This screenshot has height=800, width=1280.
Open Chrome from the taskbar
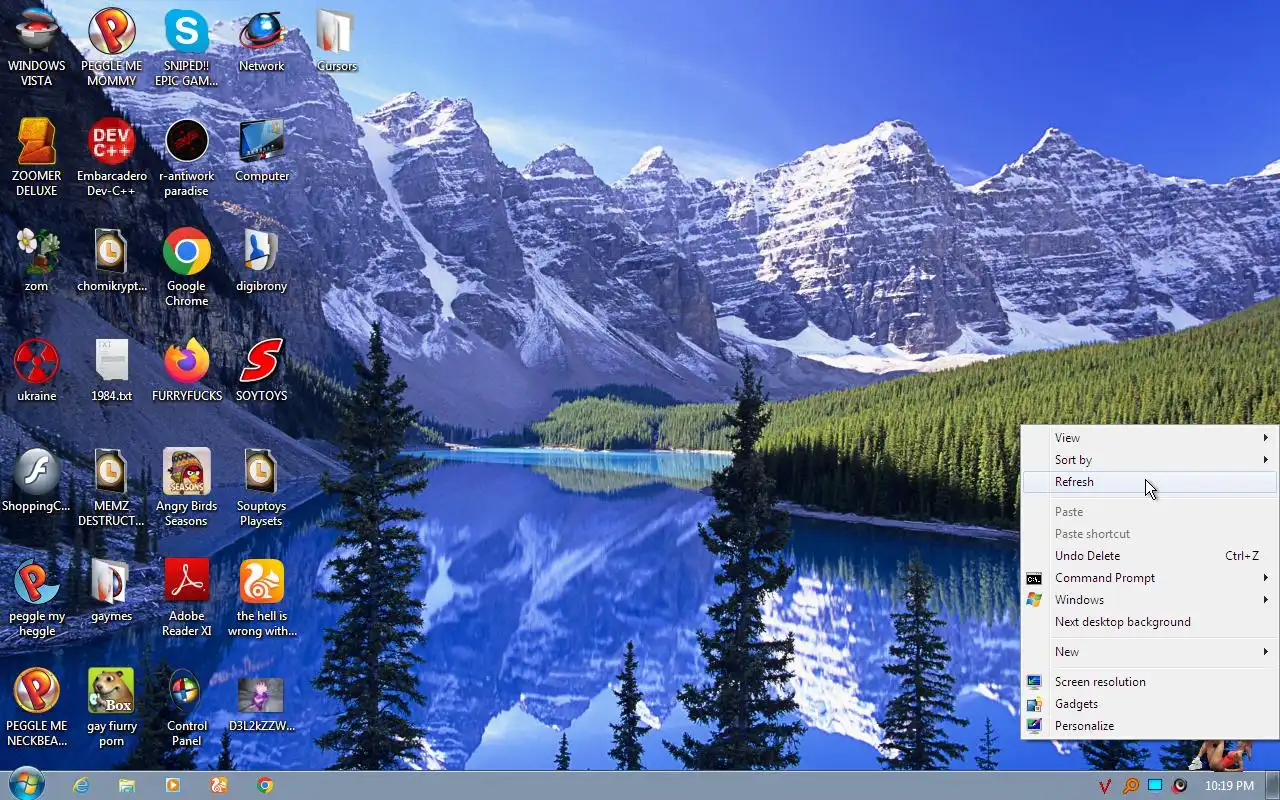click(265, 785)
